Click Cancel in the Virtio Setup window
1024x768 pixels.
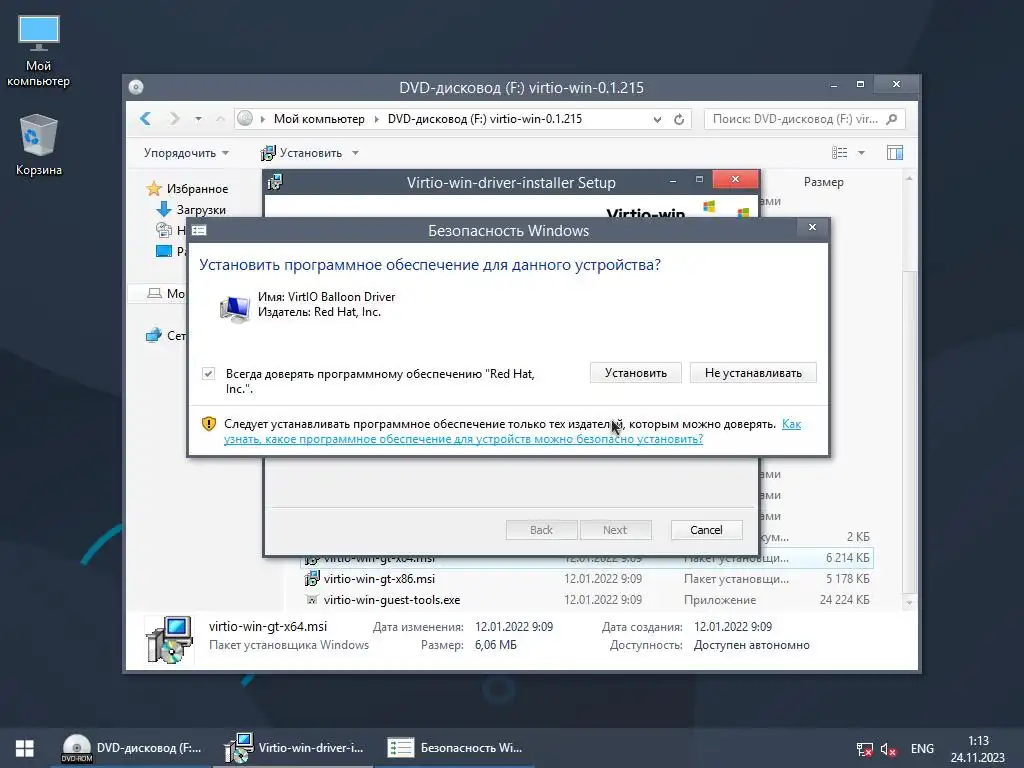[x=707, y=530]
